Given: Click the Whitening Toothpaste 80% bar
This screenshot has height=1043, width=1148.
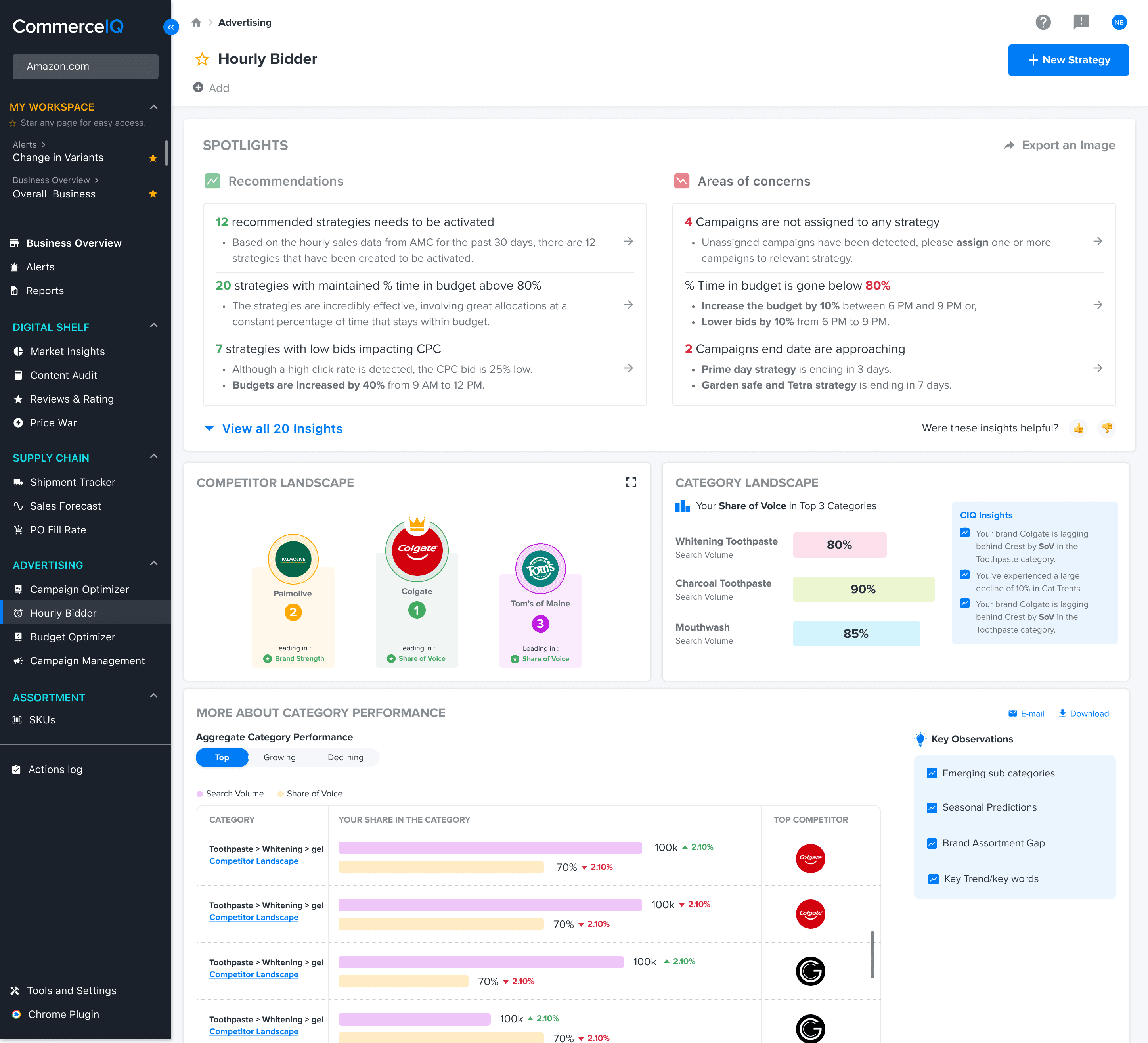Looking at the screenshot, I should (x=839, y=545).
